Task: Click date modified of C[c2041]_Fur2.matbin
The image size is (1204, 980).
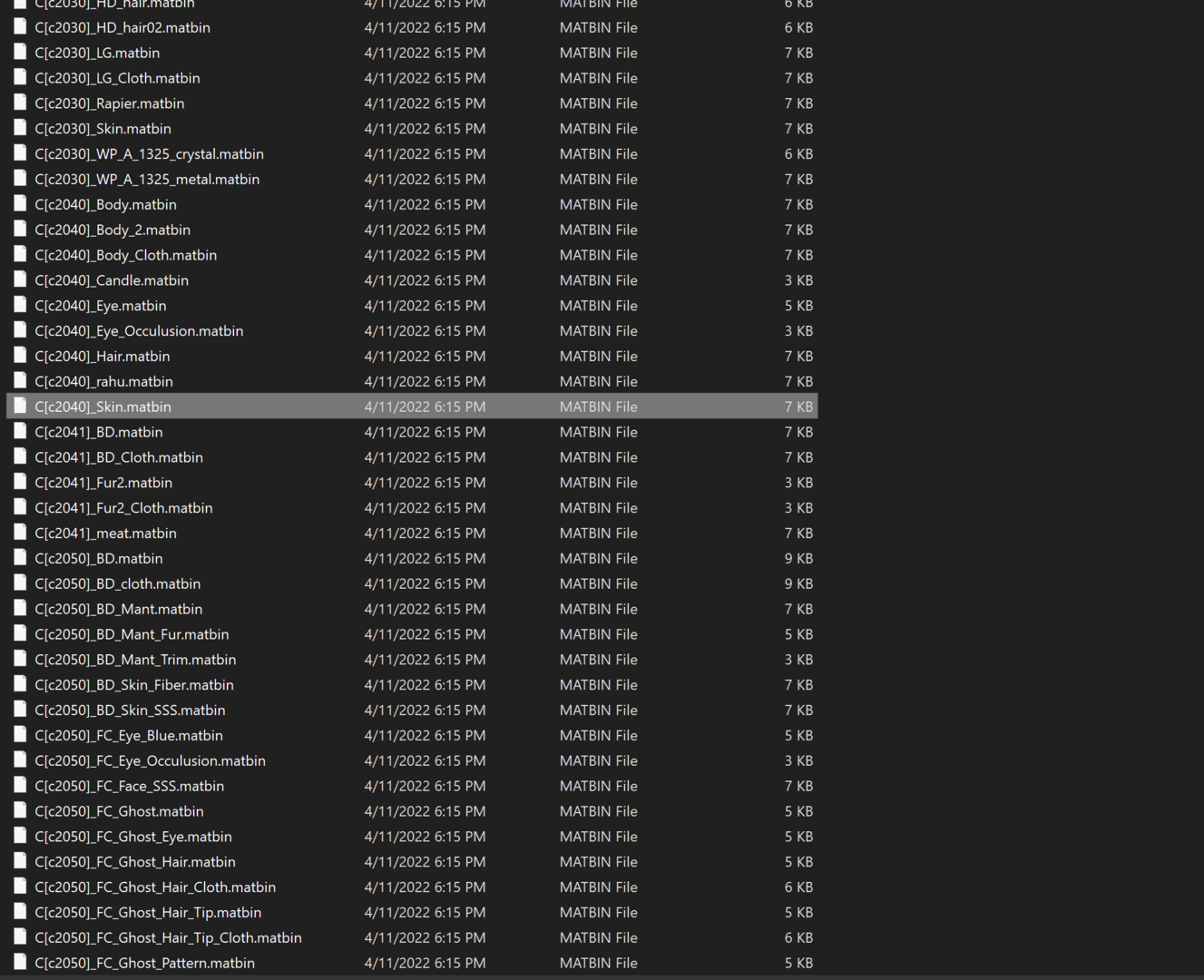Action: click(x=425, y=483)
